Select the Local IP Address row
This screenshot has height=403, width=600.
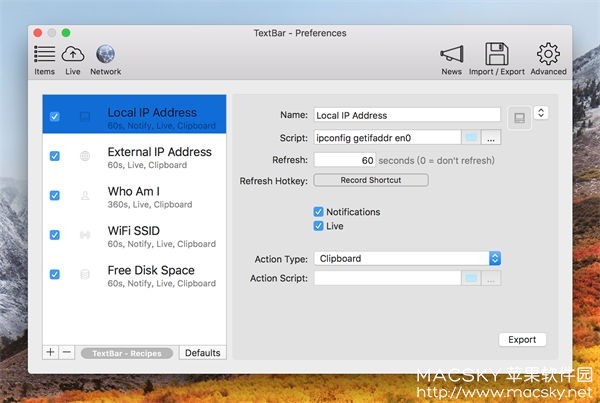click(x=134, y=114)
